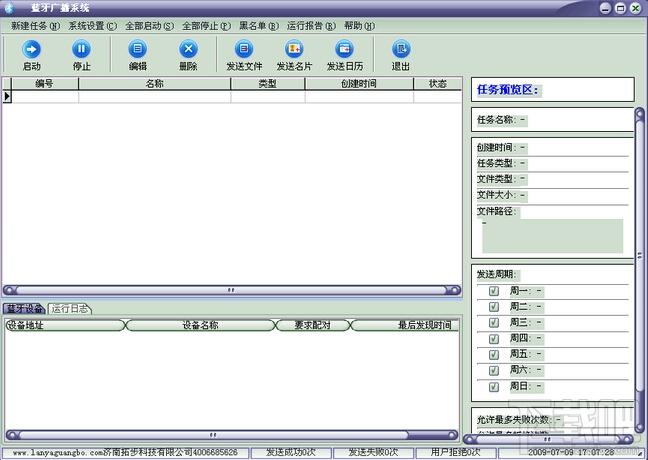
Task: Click the 发送文件 (Send File) icon
Action: 244,49
